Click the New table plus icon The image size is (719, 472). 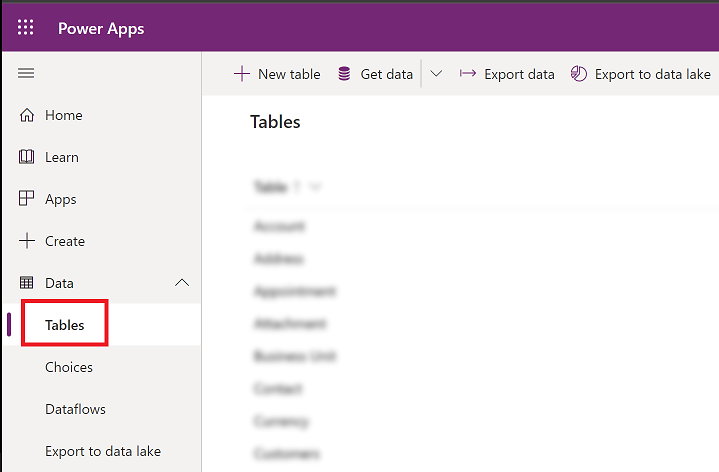pos(242,73)
